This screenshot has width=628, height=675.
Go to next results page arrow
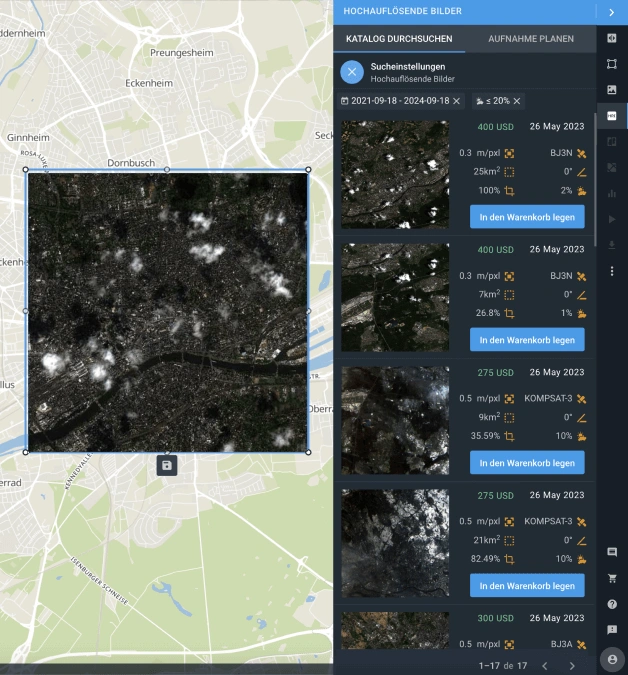click(x=572, y=665)
